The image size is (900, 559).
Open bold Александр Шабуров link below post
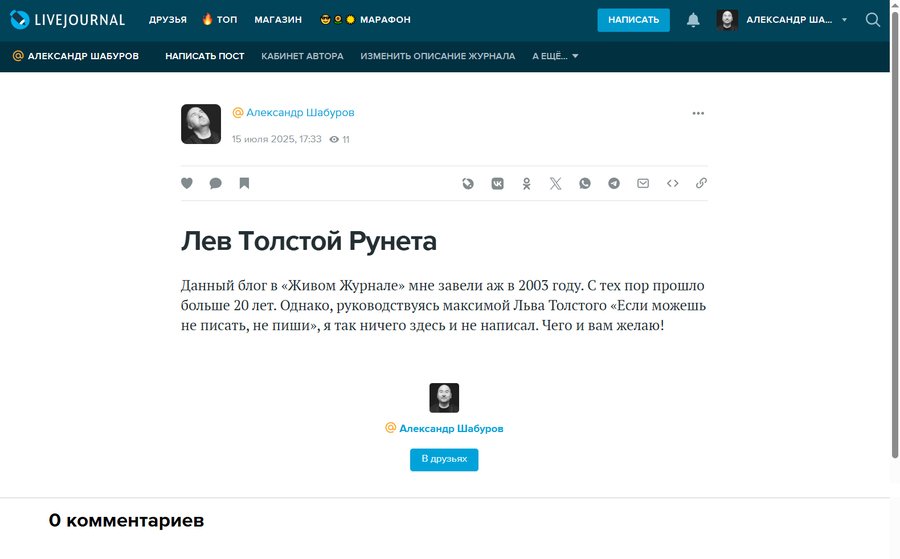[451, 428]
